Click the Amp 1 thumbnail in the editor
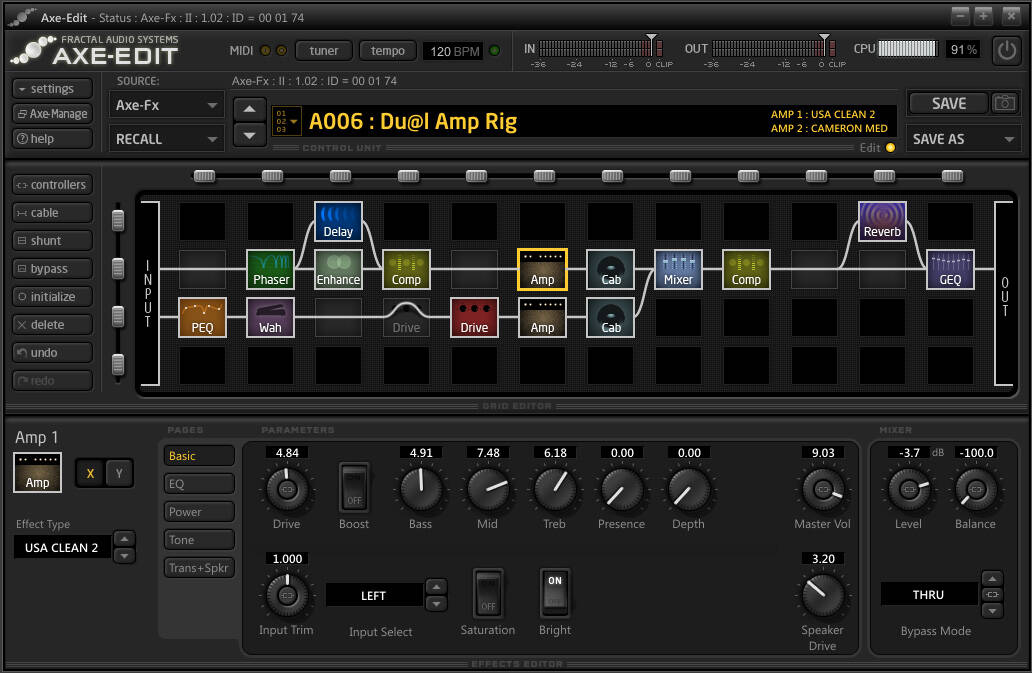This screenshot has width=1032, height=673. (38, 472)
